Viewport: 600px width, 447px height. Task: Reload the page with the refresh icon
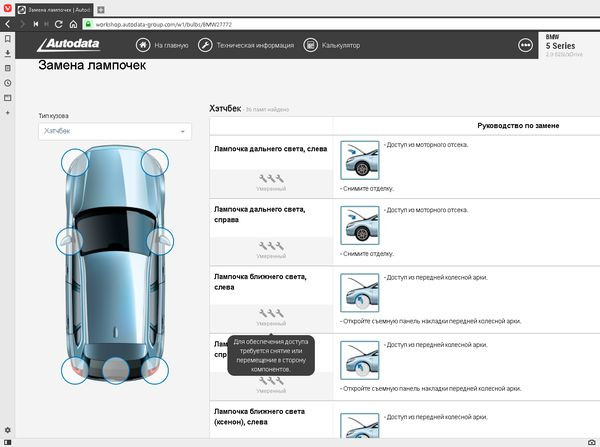59,24
